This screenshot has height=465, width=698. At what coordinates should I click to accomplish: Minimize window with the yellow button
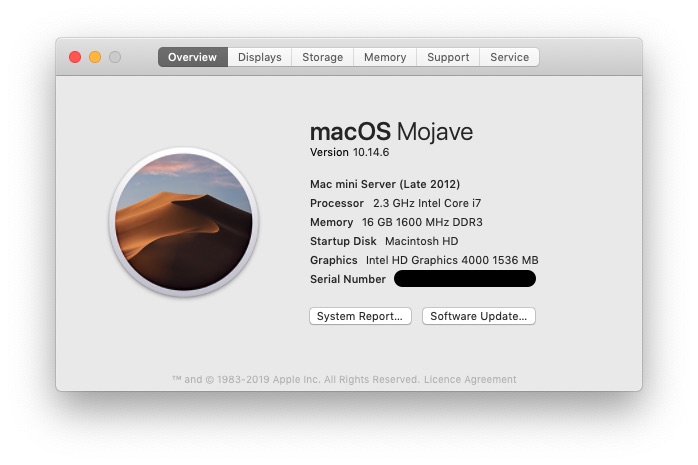pos(95,57)
